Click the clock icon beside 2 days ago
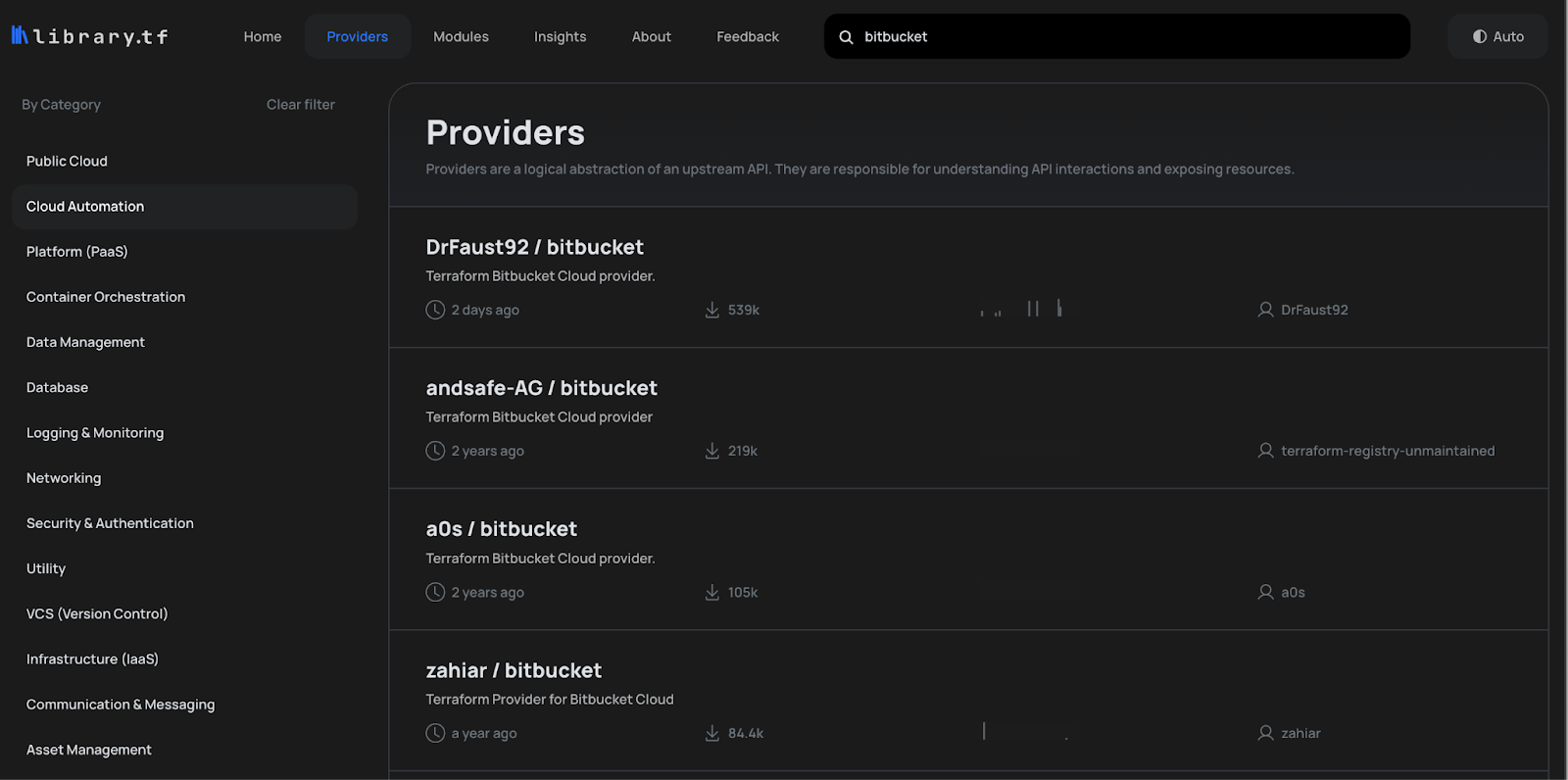The image size is (1568, 780). pos(435,310)
